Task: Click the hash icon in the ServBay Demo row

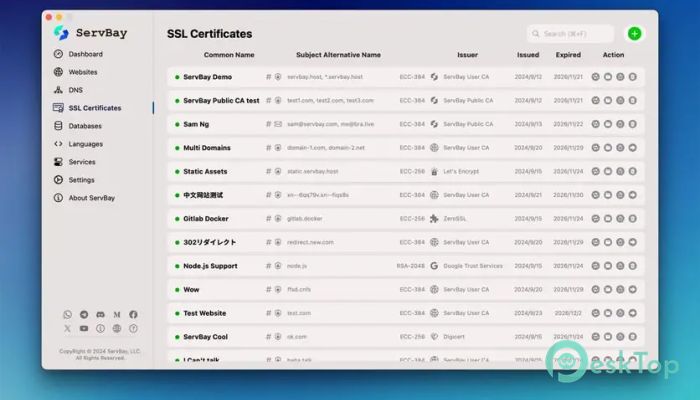Action: (268, 77)
